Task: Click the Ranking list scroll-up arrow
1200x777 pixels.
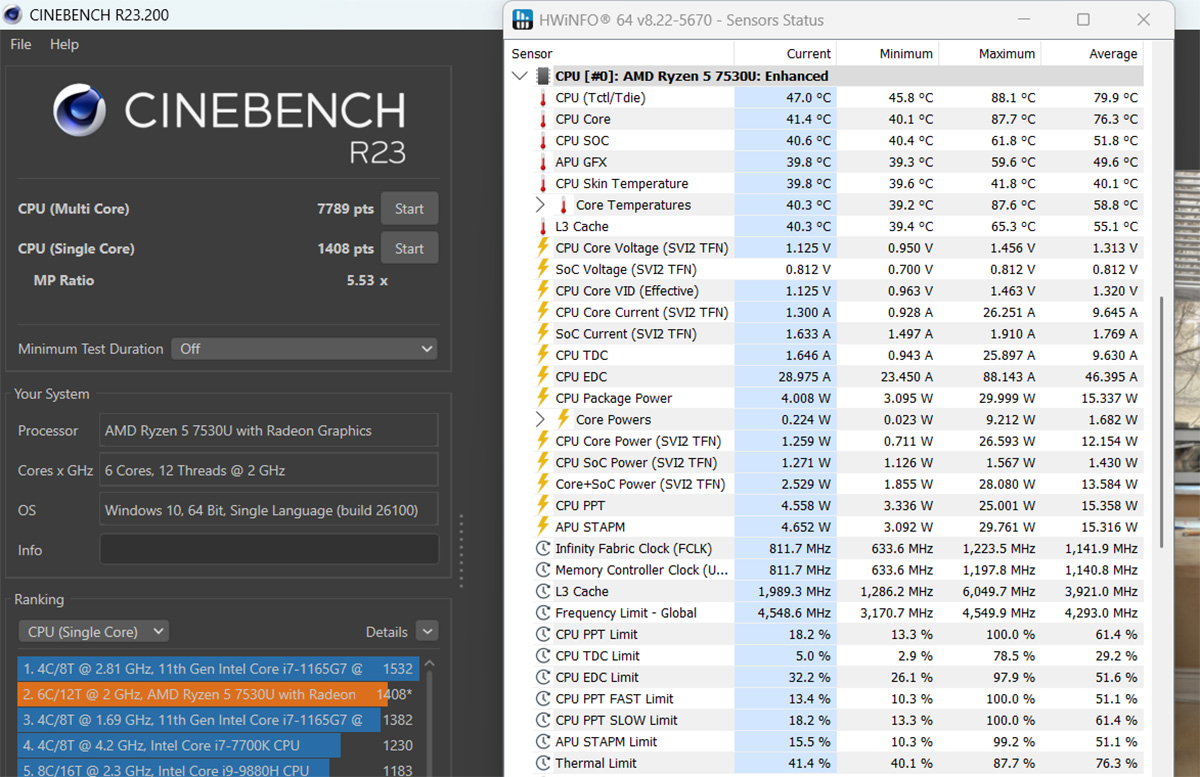Action: 431,663
